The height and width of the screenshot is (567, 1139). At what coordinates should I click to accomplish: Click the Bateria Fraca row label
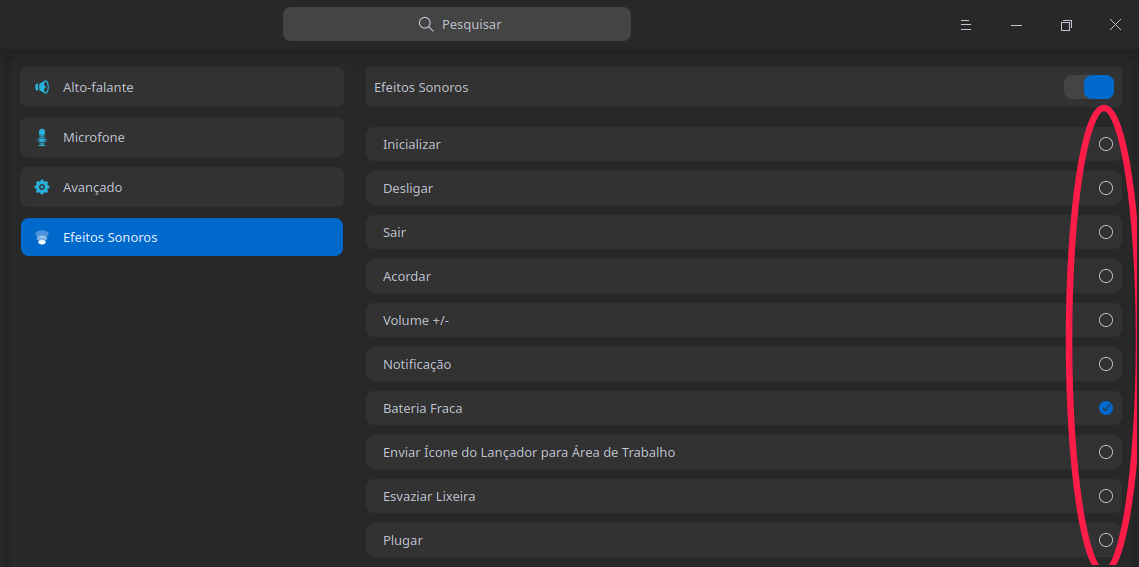coord(422,409)
